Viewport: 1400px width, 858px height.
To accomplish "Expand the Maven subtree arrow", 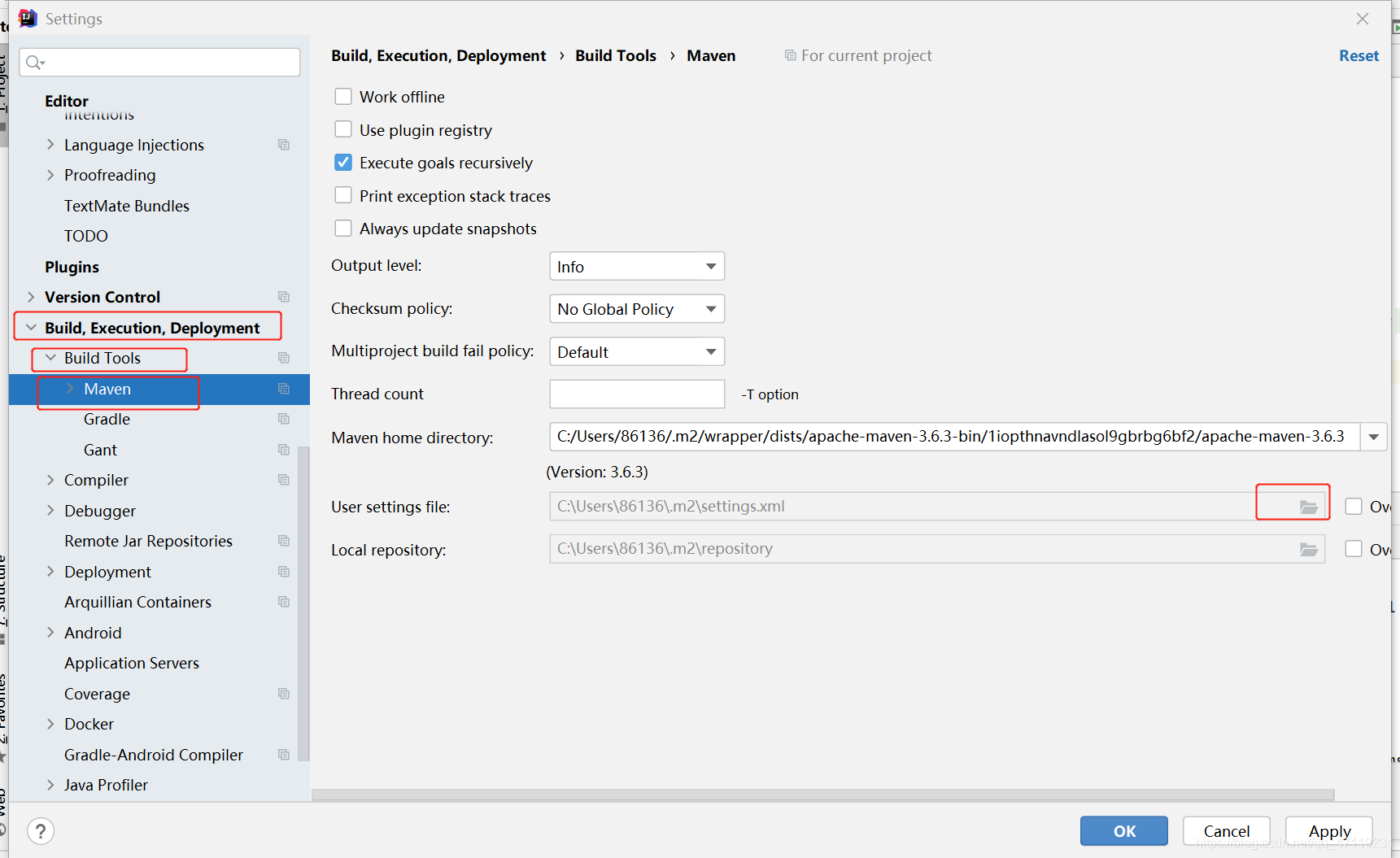I will [70, 389].
